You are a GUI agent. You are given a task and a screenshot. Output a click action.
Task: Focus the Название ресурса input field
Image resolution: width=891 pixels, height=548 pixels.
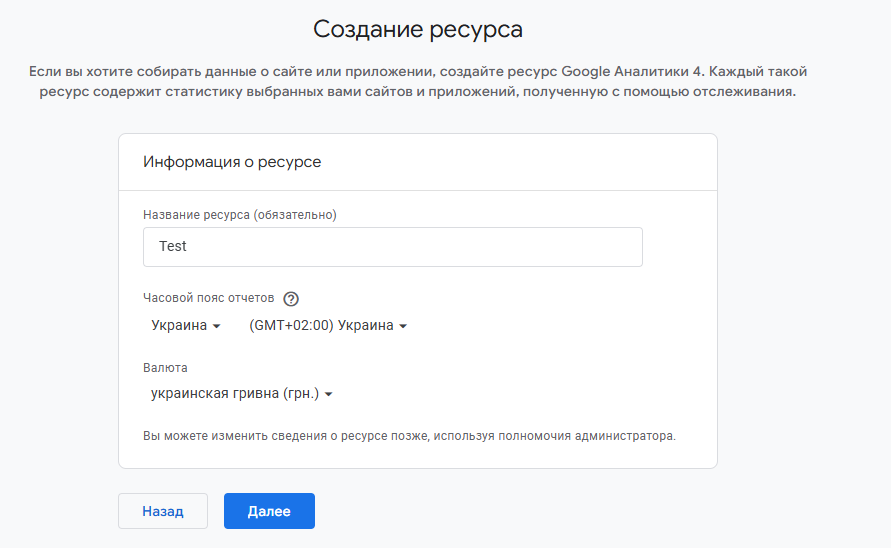click(392, 247)
